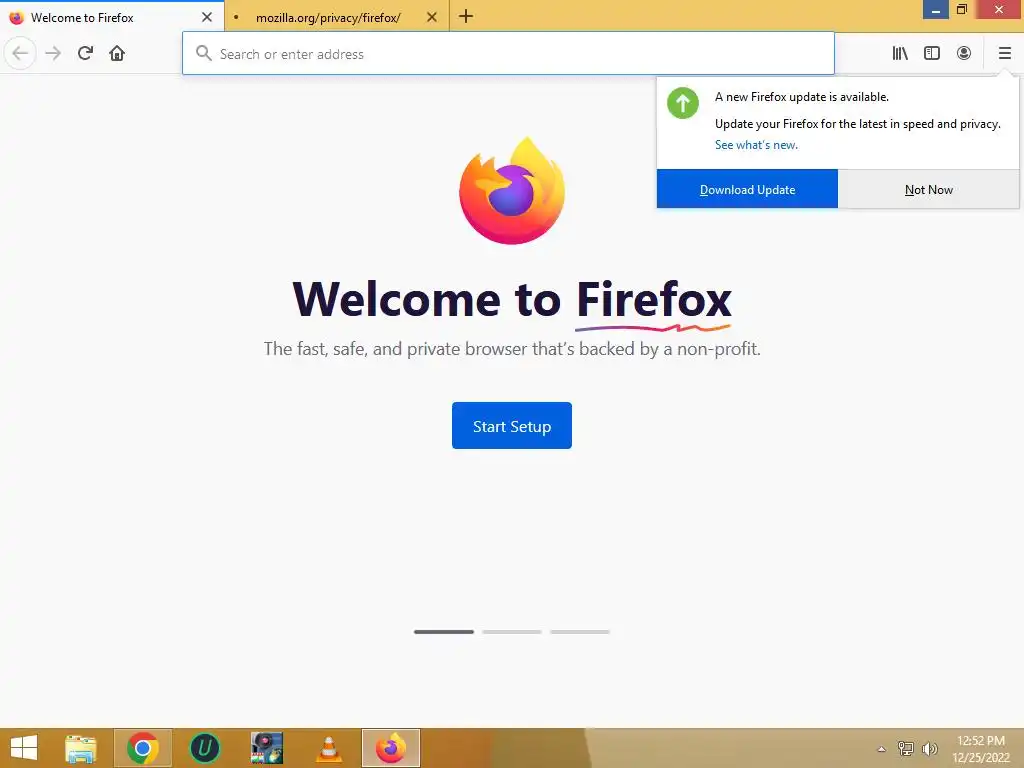Open the Firefox home page icon
This screenshot has height=768, width=1024.
[117, 54]
